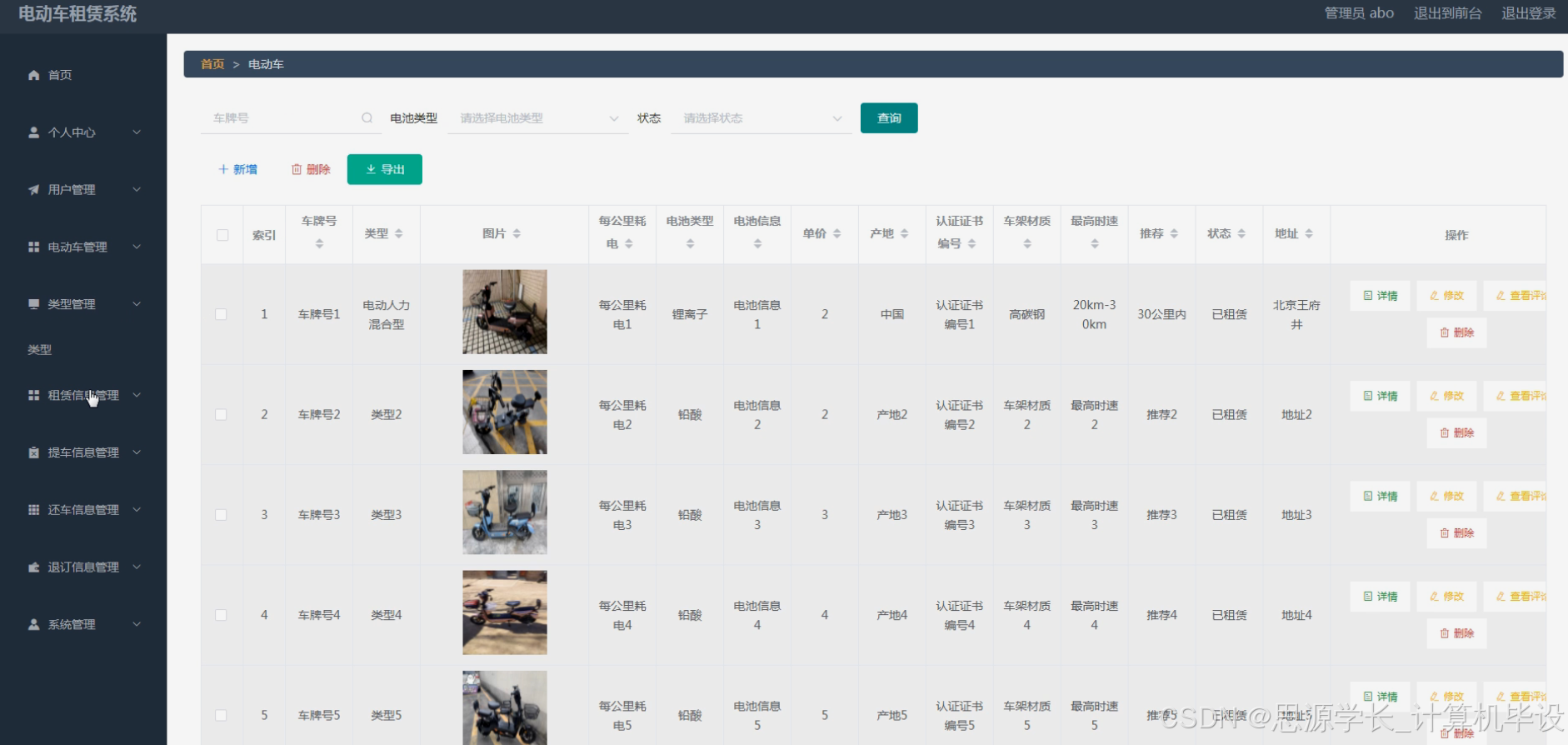Sort table by 每公里耗电 column arrows
Viewport: 1568px width, 745px height.
(629, 244)
